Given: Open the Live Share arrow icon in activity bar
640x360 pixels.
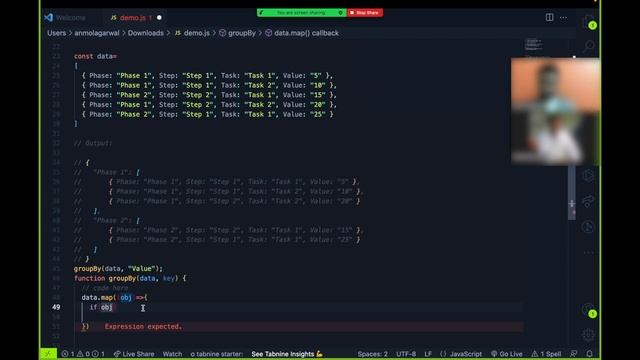Looking at the screenshot, I should (x=588, y=201).
